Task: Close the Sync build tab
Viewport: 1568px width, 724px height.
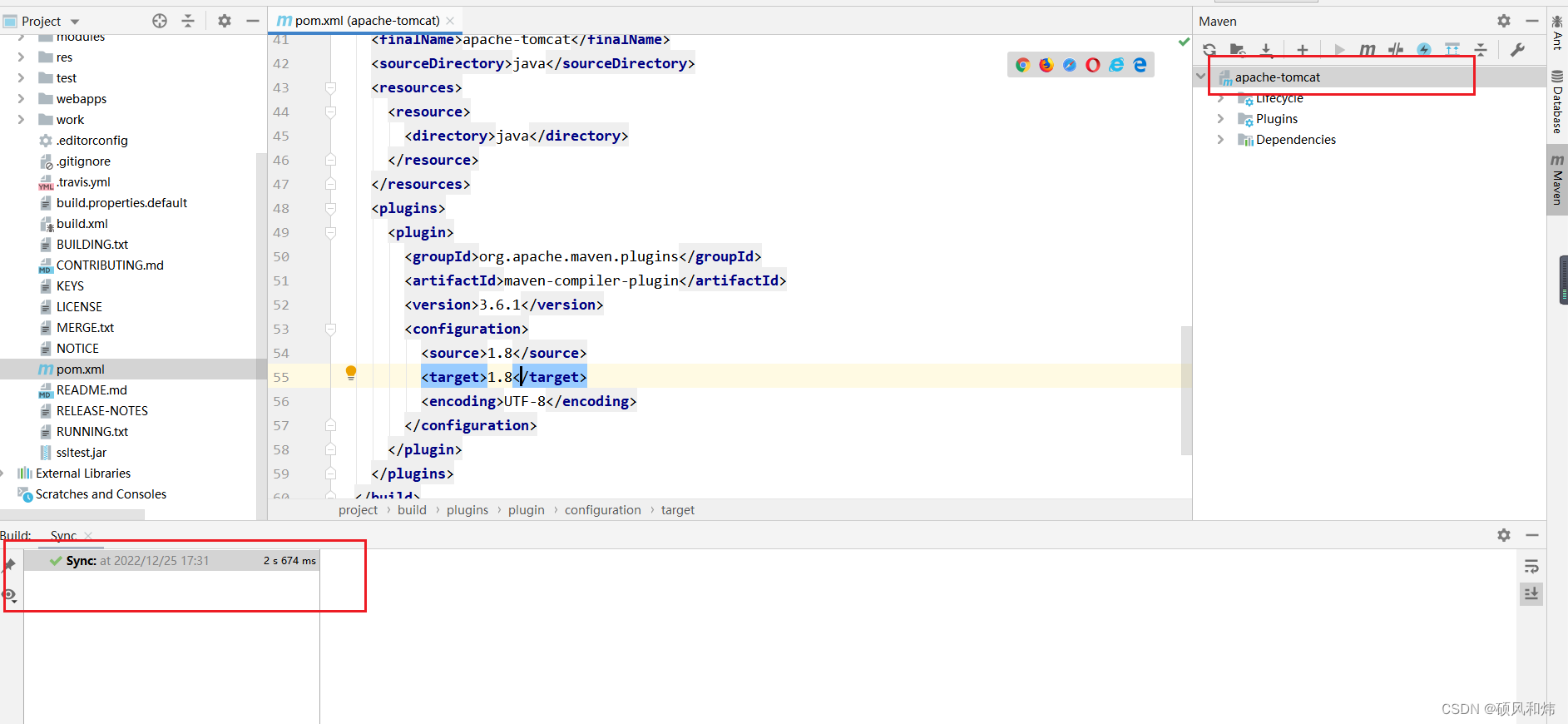Action: 88,536
